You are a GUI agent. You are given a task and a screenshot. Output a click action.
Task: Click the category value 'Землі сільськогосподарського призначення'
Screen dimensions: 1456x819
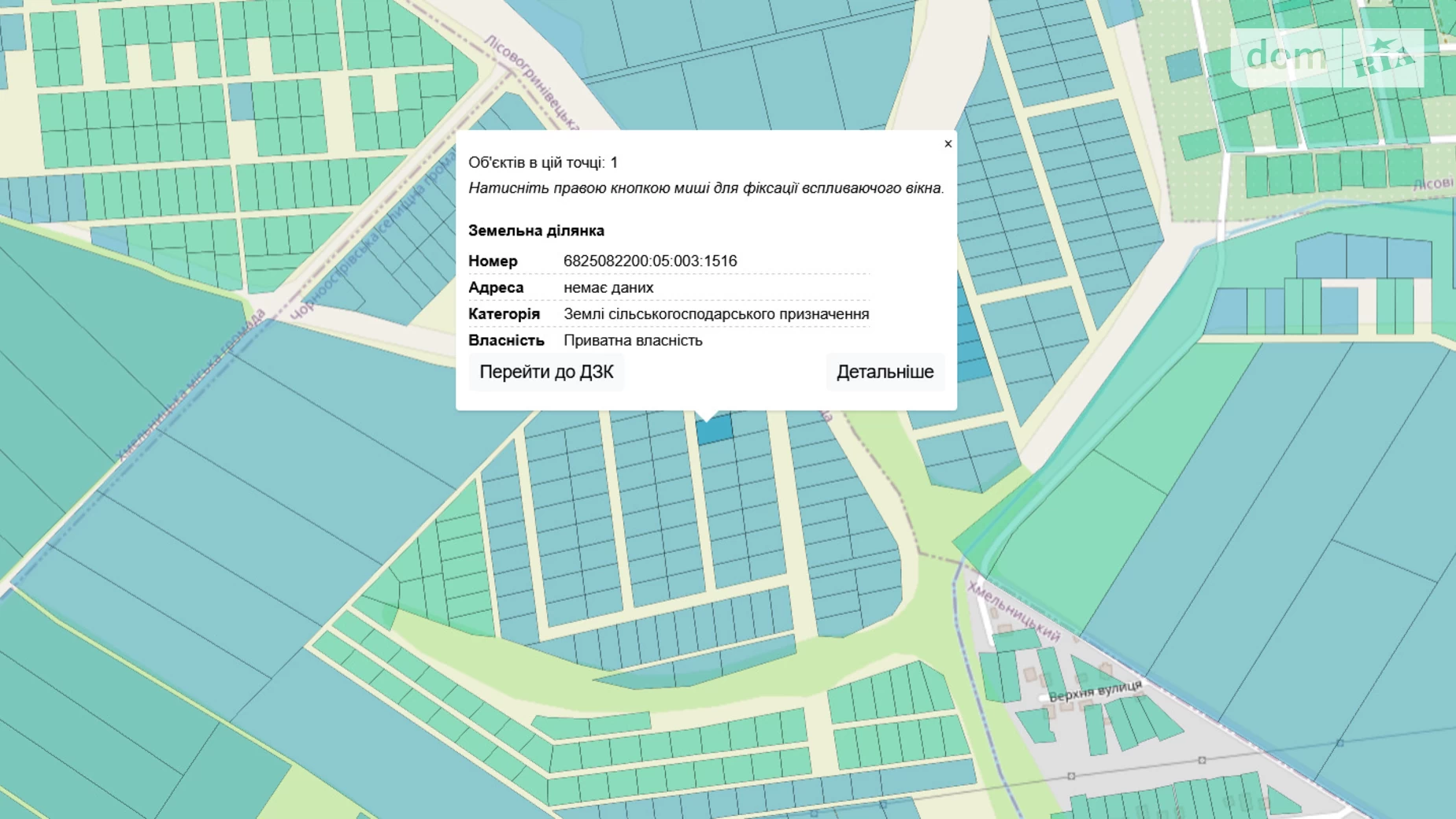(715, 314)
